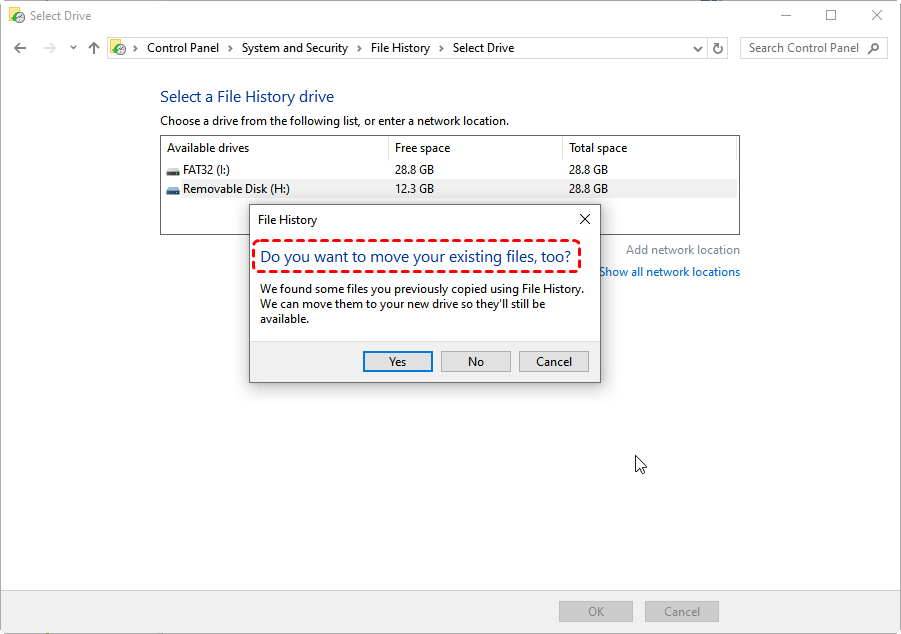Open File History breadcrumb
This screenshot has height=634, width=901.
click(400, 48)
